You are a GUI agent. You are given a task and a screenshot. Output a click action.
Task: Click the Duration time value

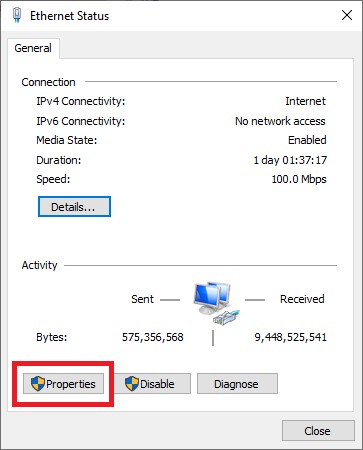290,160
